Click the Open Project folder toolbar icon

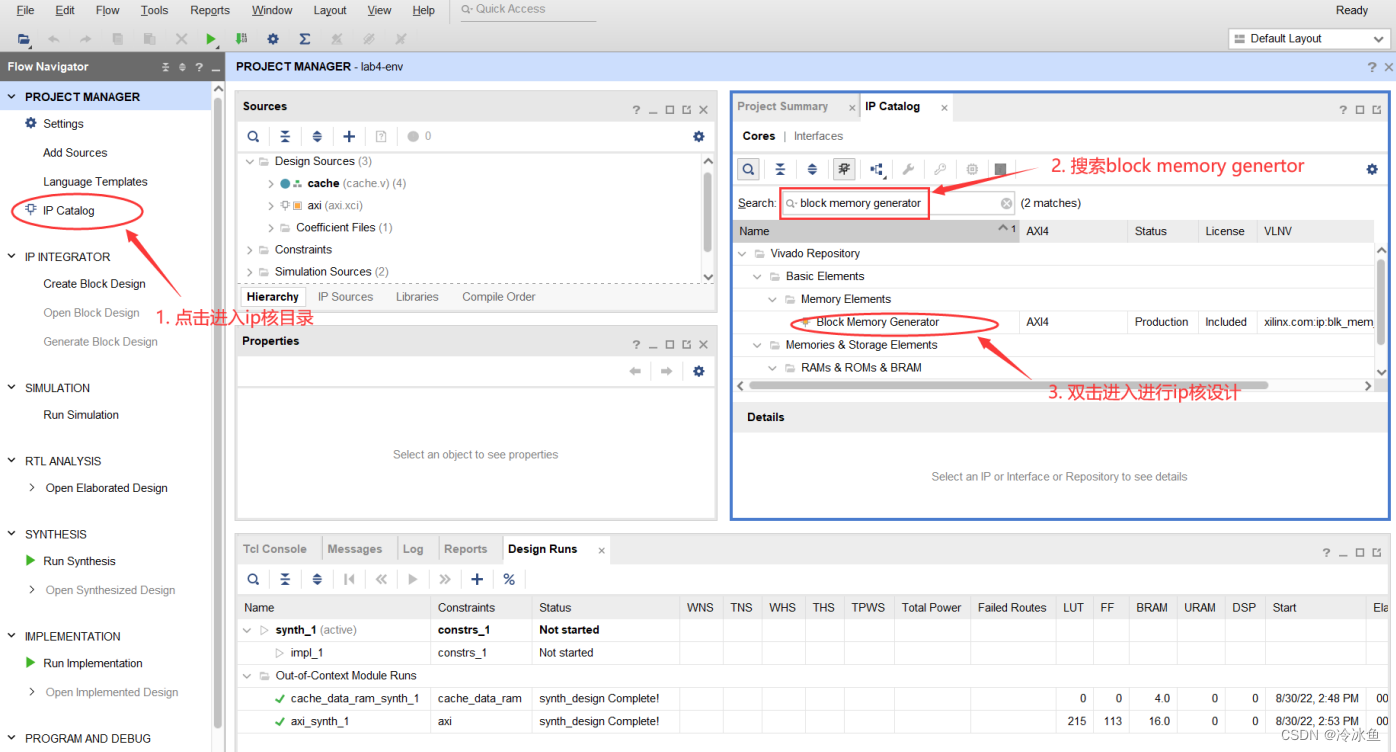[x=23, y=39]
